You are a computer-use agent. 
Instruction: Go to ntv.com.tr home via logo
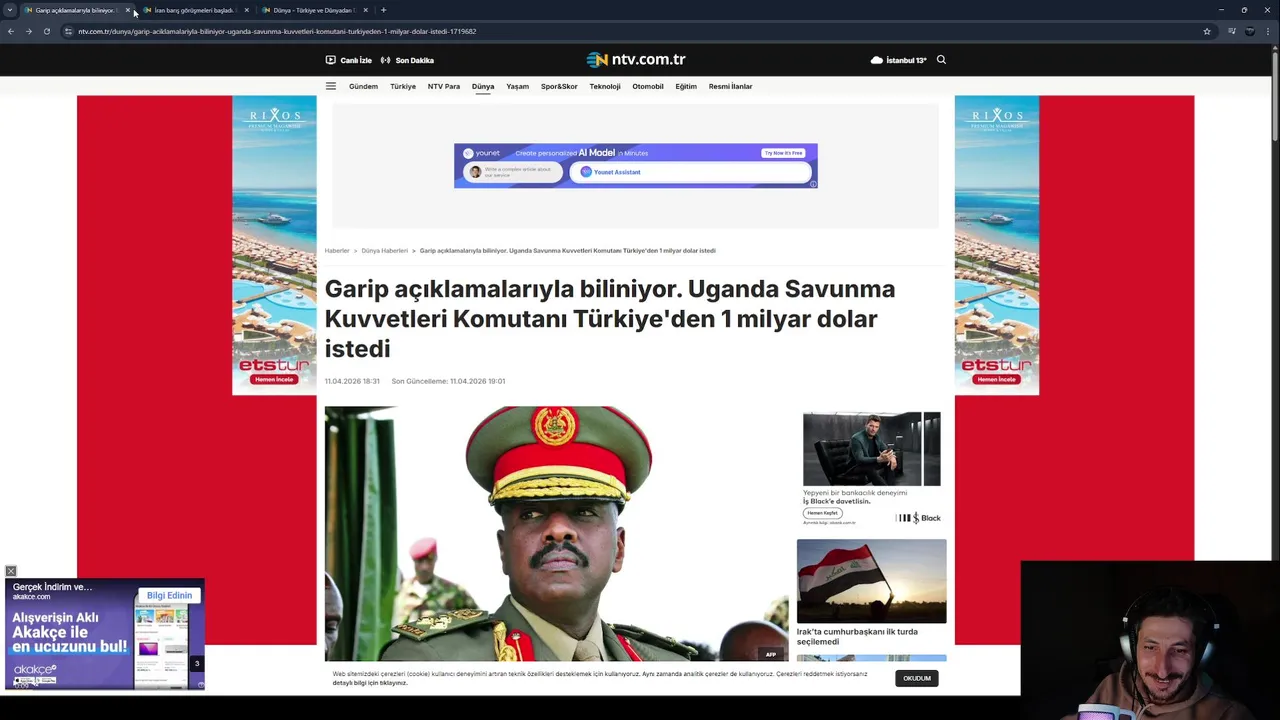coord(636,60)
